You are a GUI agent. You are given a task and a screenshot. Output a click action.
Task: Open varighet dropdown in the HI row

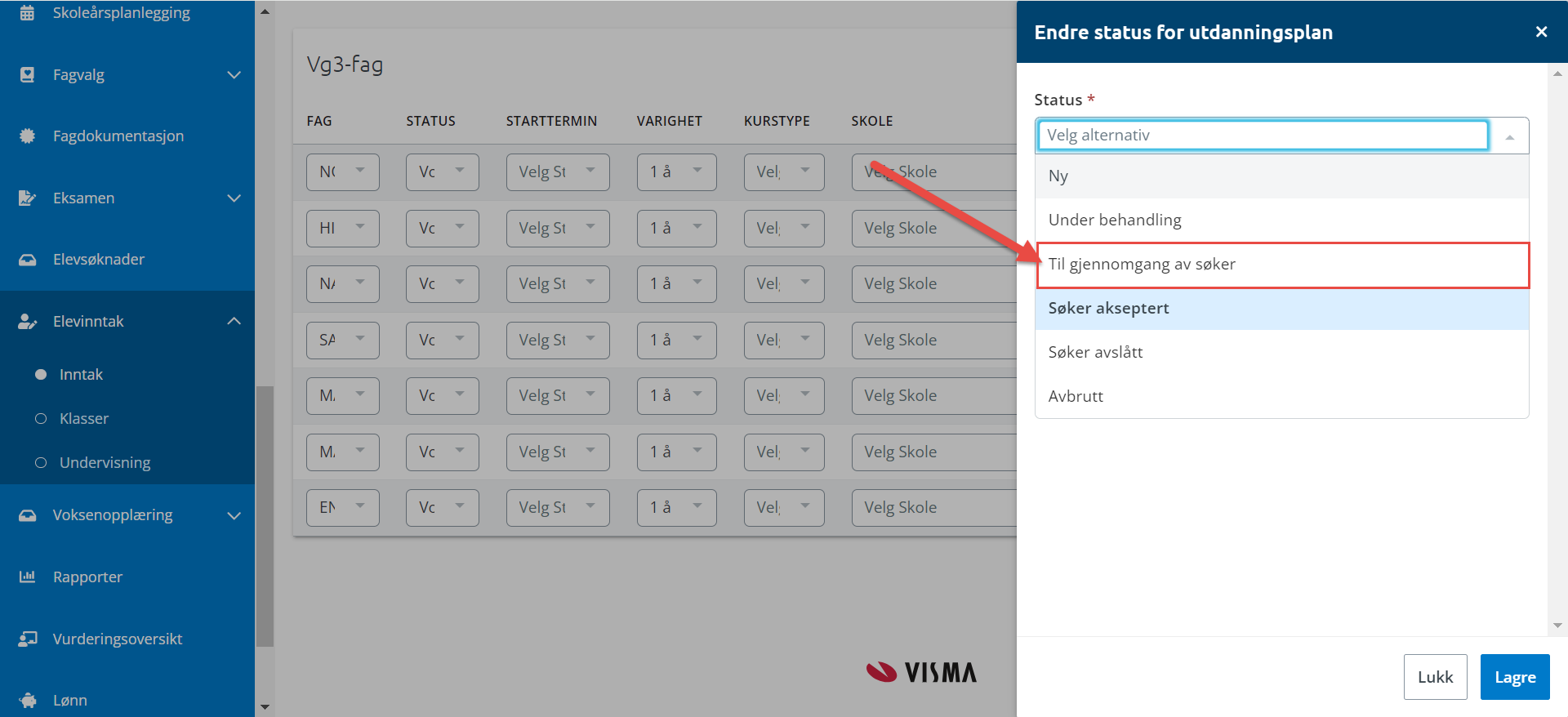click(x=677, y=229)
